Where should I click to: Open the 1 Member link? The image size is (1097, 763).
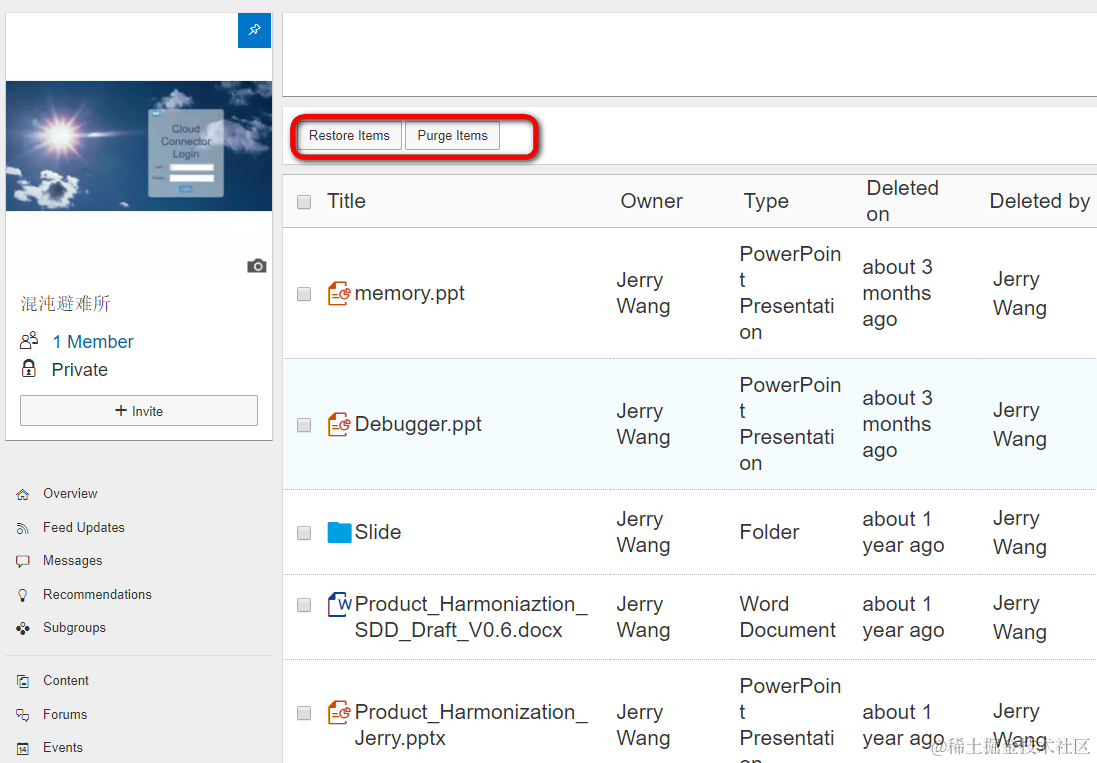coord(93,341)
